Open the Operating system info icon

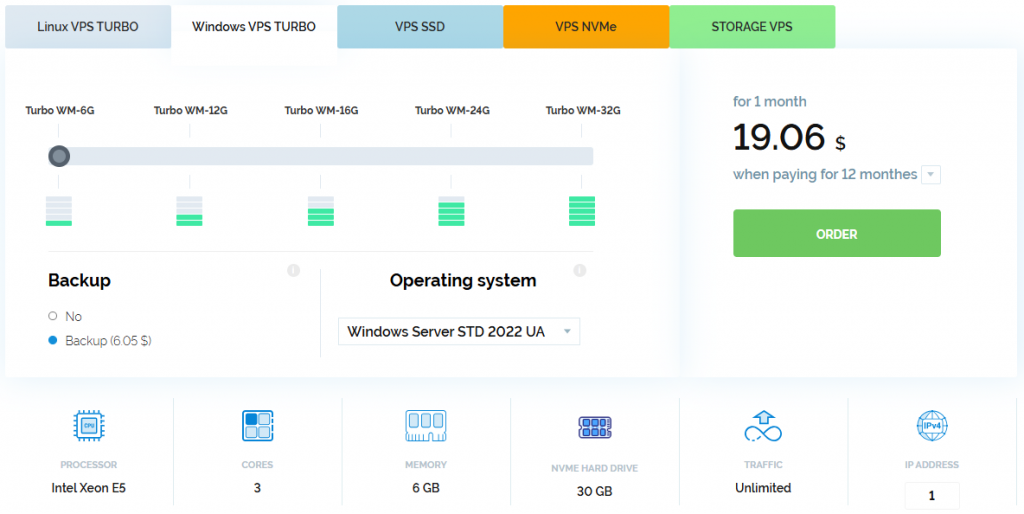[x=579, y=270]
